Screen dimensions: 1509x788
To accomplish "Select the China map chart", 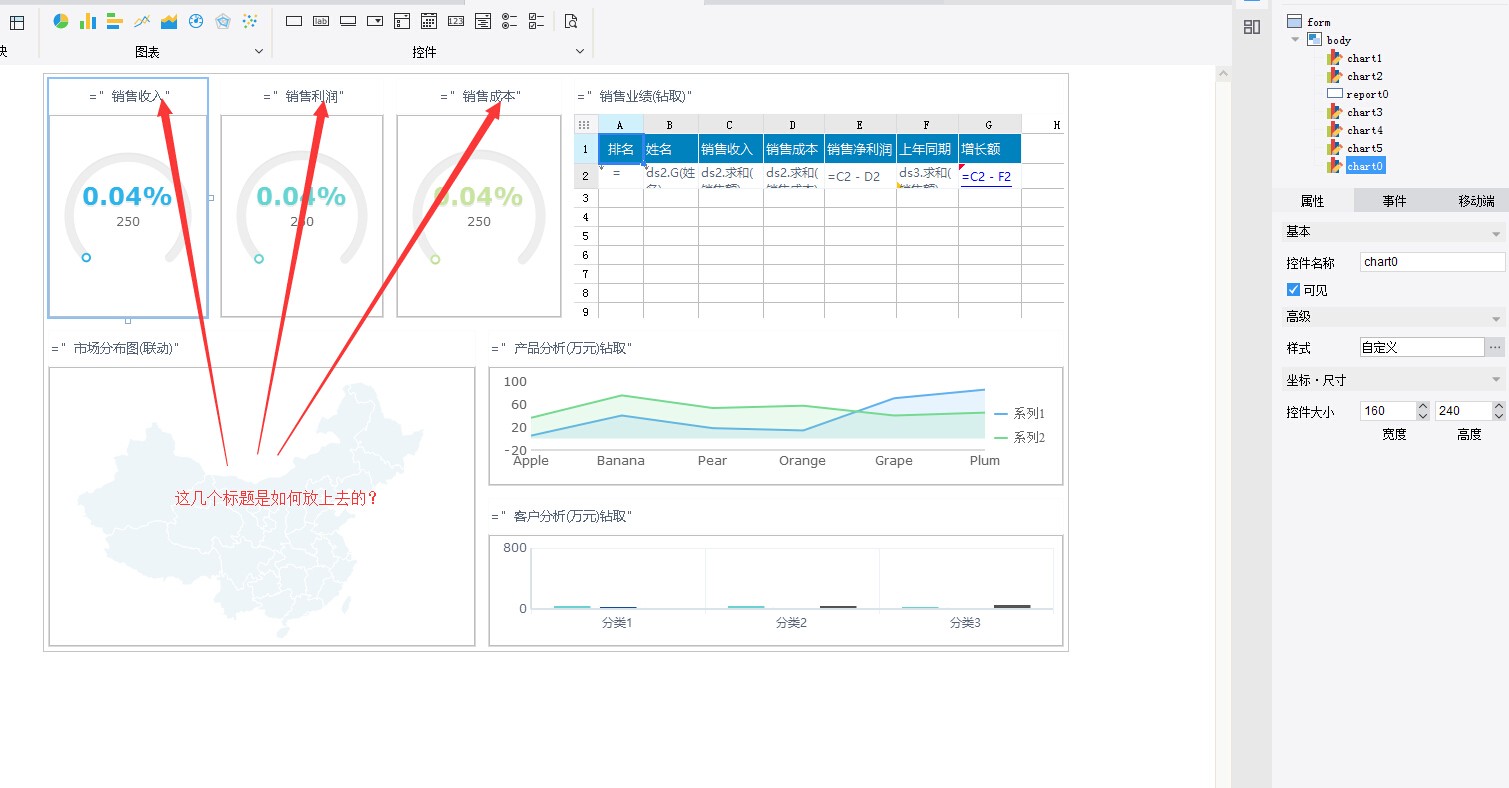I will click(262, 507).
